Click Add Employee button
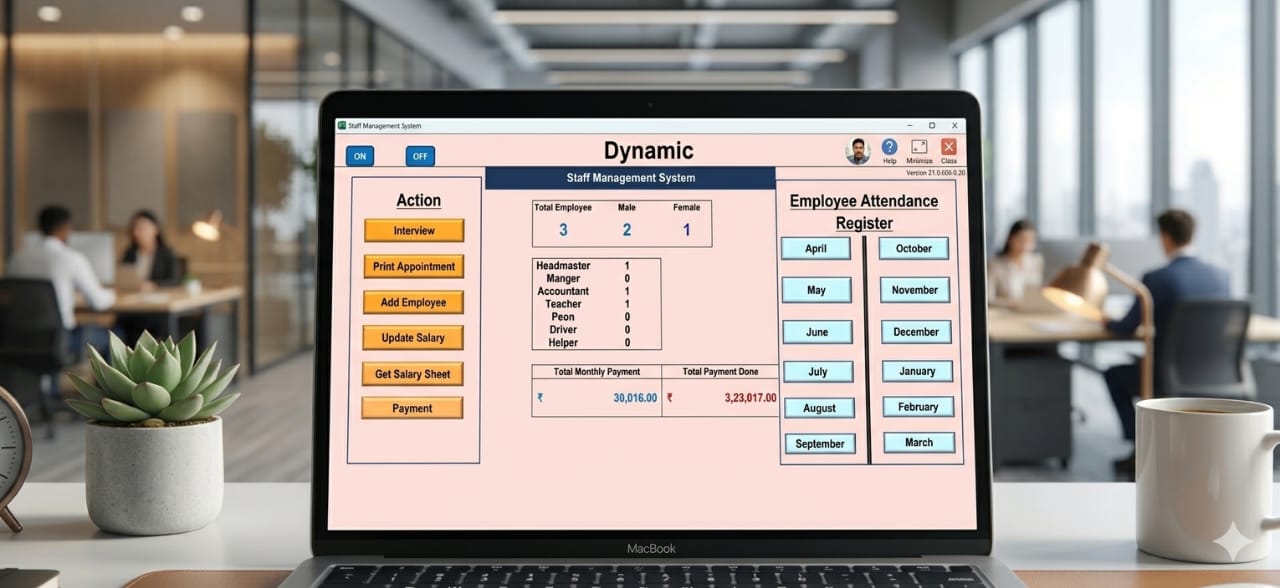This screenshot has height=588, width=1280. click(x=413, y=302)
